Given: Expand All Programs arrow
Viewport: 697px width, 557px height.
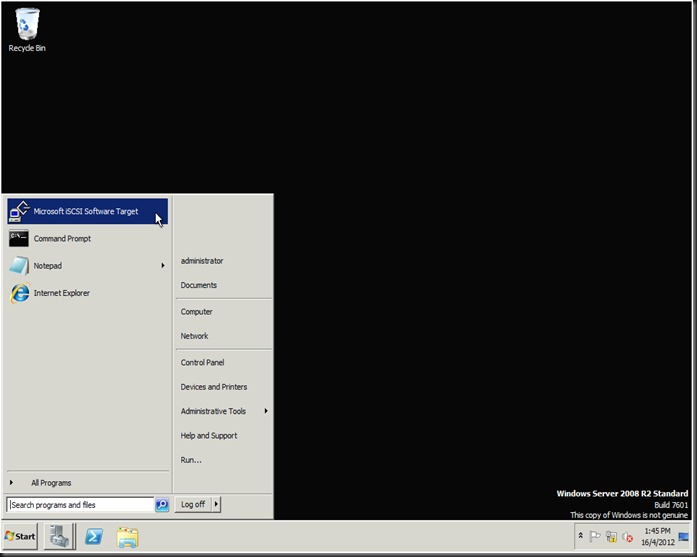Looking at the screenshot, I should 11,482.
